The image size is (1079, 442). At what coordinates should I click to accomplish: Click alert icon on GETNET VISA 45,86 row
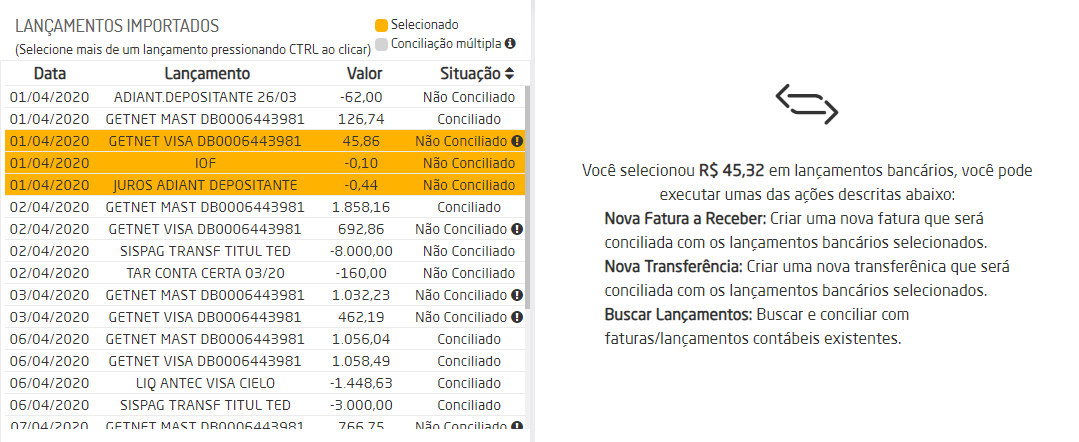pyautogui.click(x=517, y=141)
